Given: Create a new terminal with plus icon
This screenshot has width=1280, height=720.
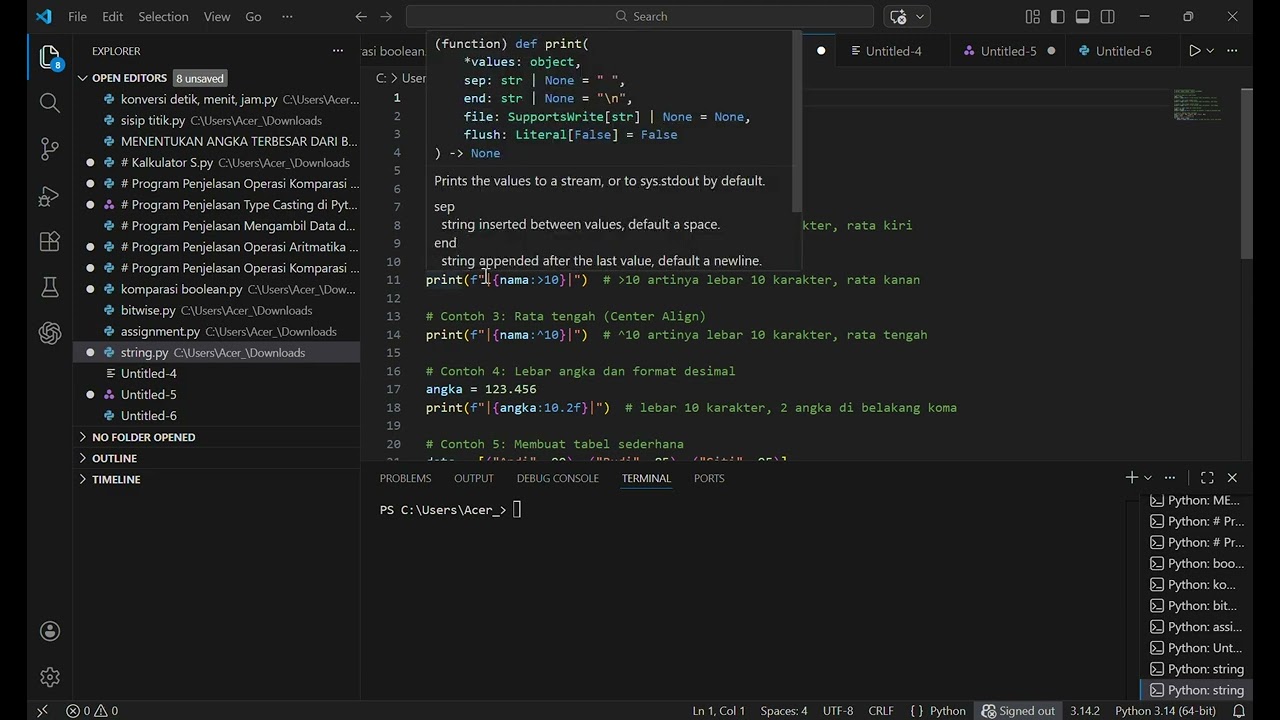Looking at the screenshot, I should pos(1132,478).
